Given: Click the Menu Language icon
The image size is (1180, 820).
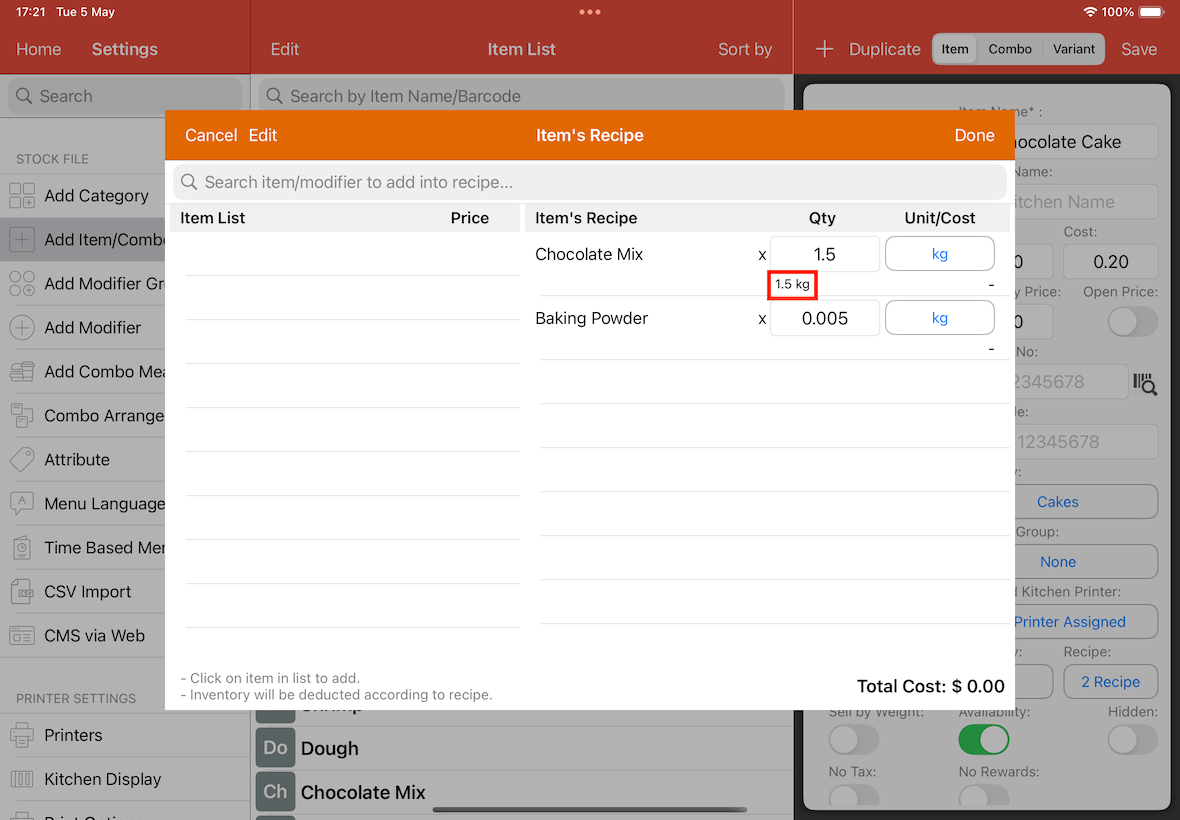Looking at the screenshot, I should point(22,504).
